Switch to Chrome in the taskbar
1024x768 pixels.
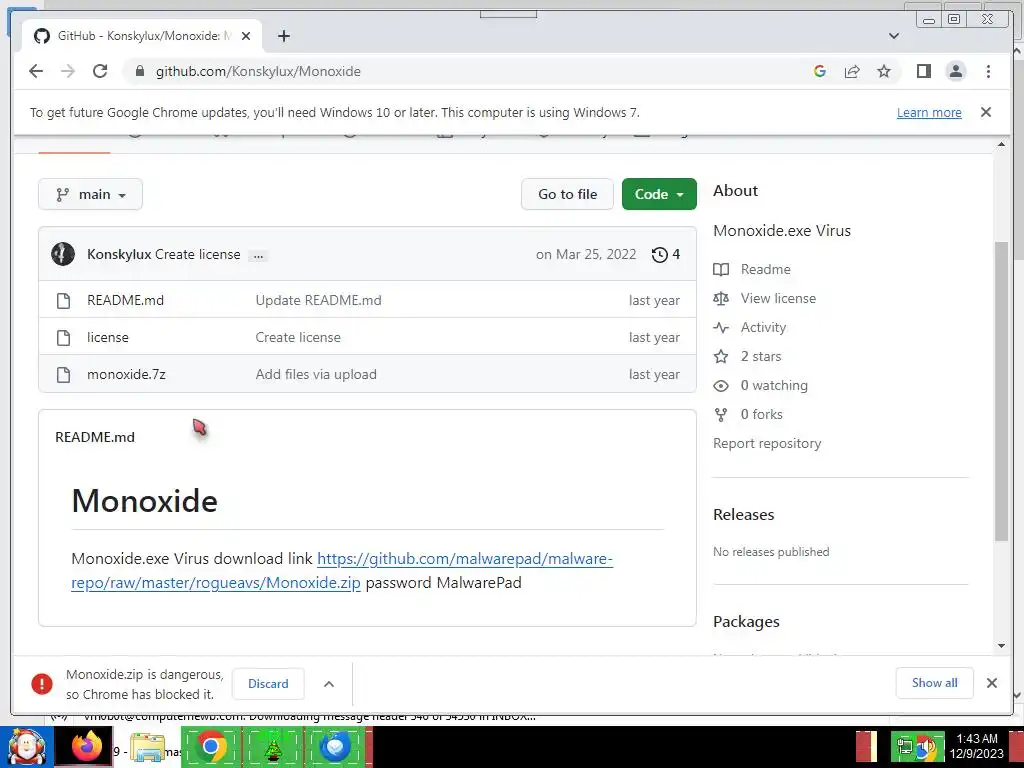coord(210,746)
